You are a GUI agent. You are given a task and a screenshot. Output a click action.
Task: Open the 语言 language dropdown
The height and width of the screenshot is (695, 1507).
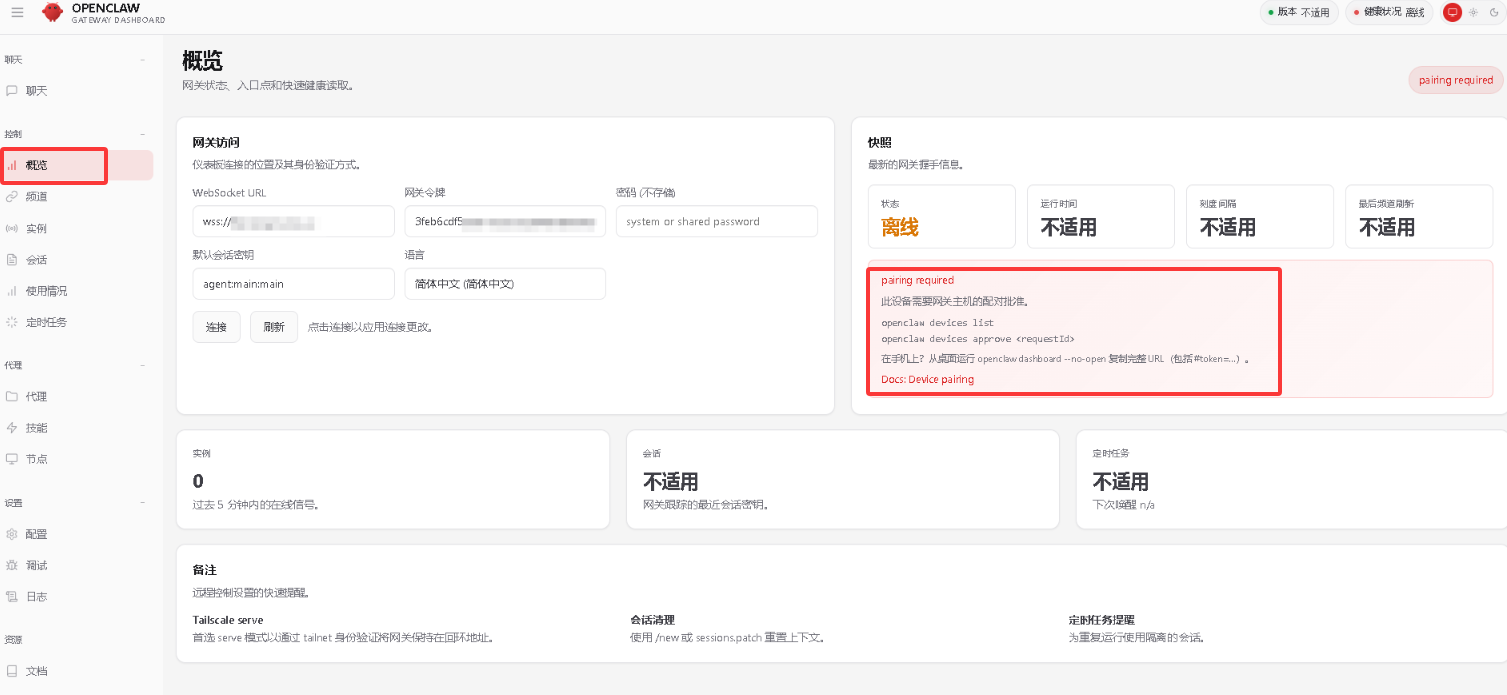pyautogui.click(x=504, y=283)
